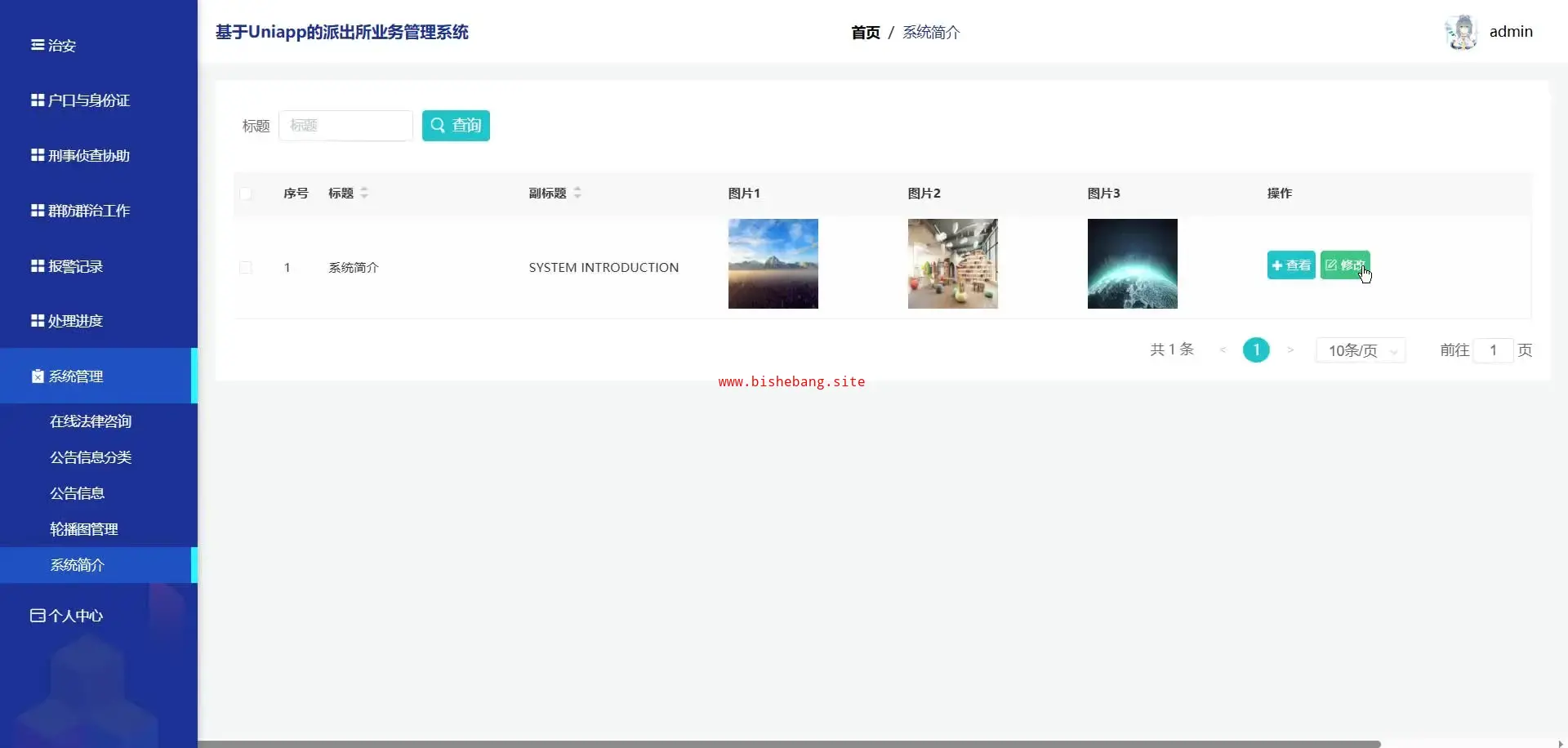Open the 群防群治工作 menu

tap(81, 211)
